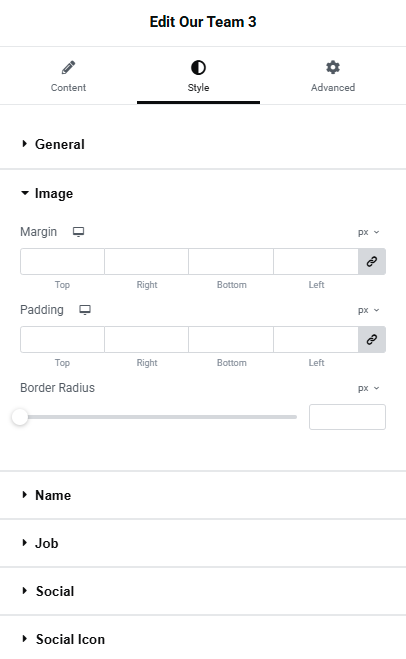406x659 pixels.
Task: Open Padding px unit dropdown
Action: 369,310
